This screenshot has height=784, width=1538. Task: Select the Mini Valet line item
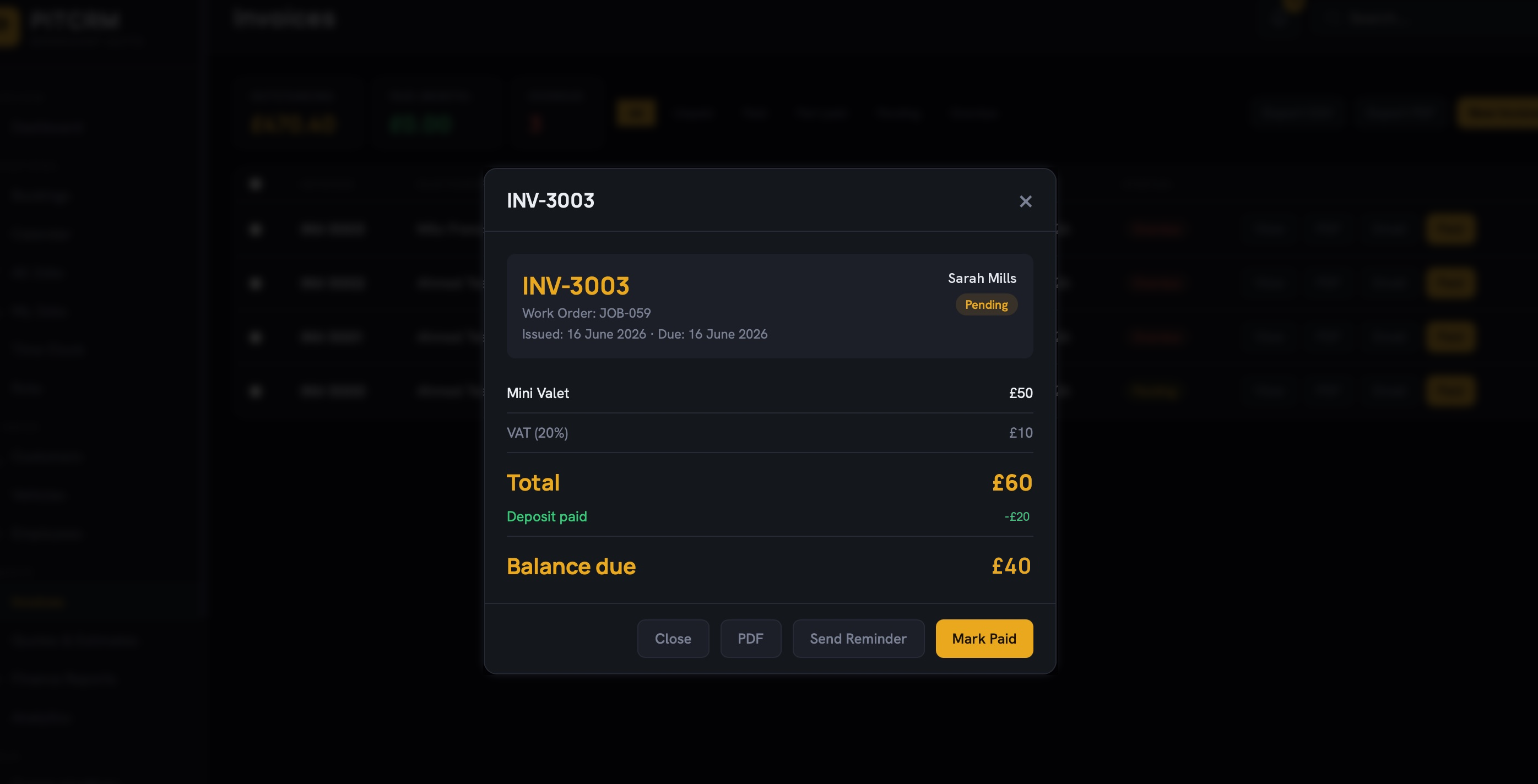coord(770,393)
